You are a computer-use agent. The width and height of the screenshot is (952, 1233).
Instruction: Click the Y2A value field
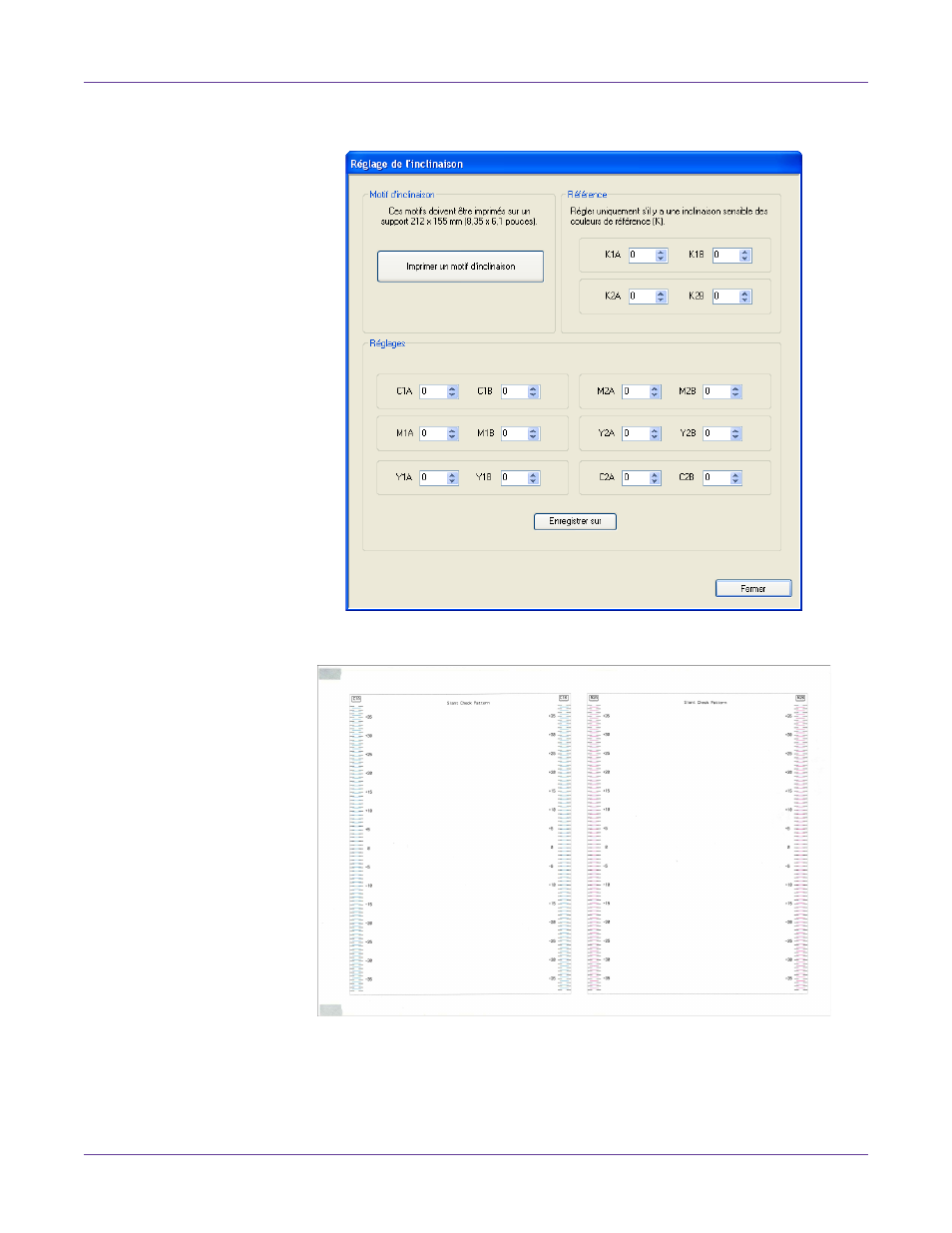[x=636, y=433]
